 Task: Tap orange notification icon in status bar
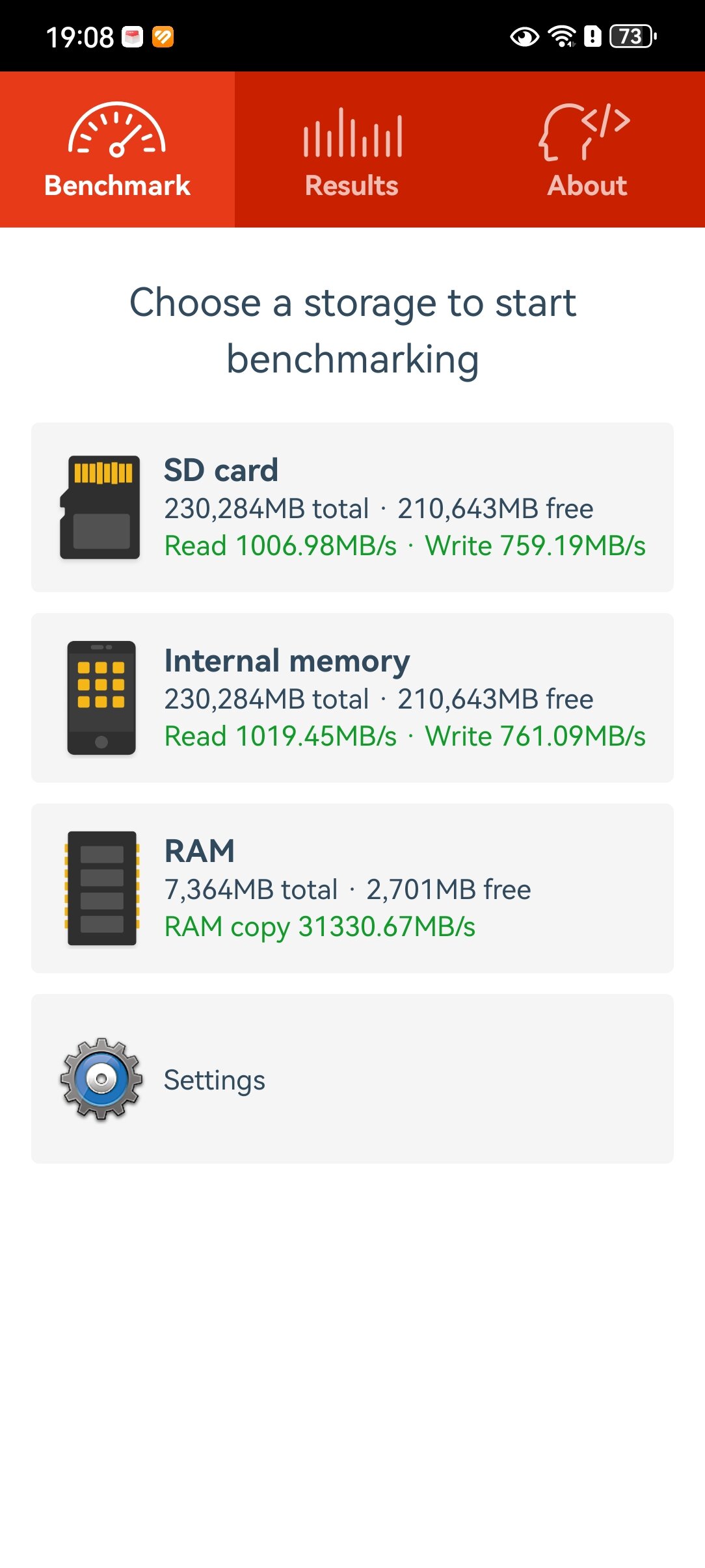[x=163, y=37]
